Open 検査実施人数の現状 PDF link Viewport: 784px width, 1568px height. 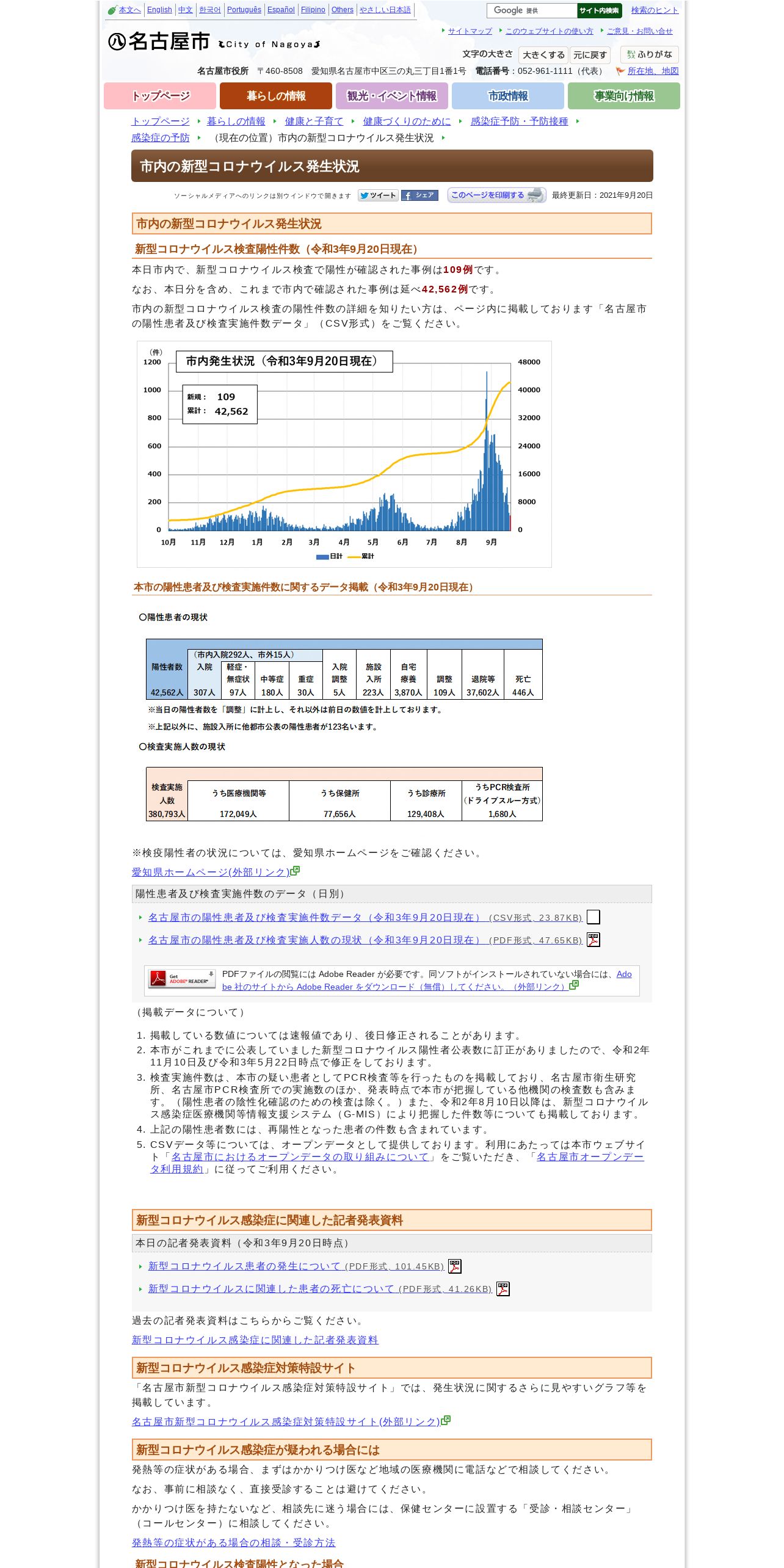pyautogui.click(x=365, y=940)
